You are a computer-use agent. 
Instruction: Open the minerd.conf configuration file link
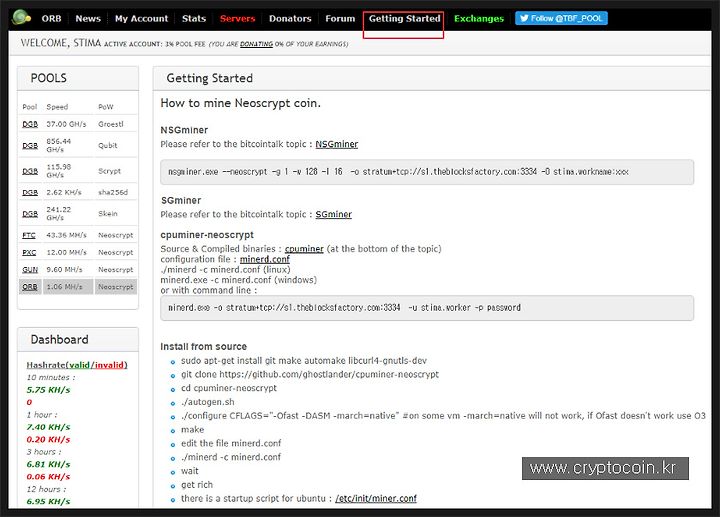point(264,259)
